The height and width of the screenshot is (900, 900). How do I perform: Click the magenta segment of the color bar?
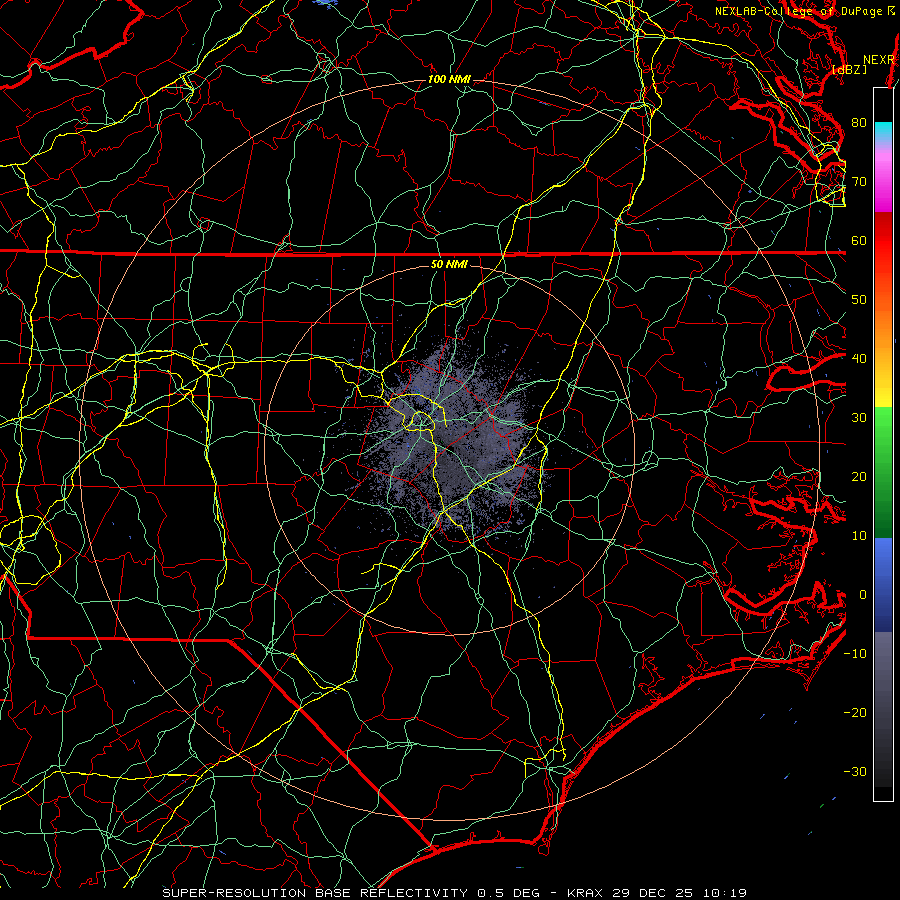(x=883, y=187)
